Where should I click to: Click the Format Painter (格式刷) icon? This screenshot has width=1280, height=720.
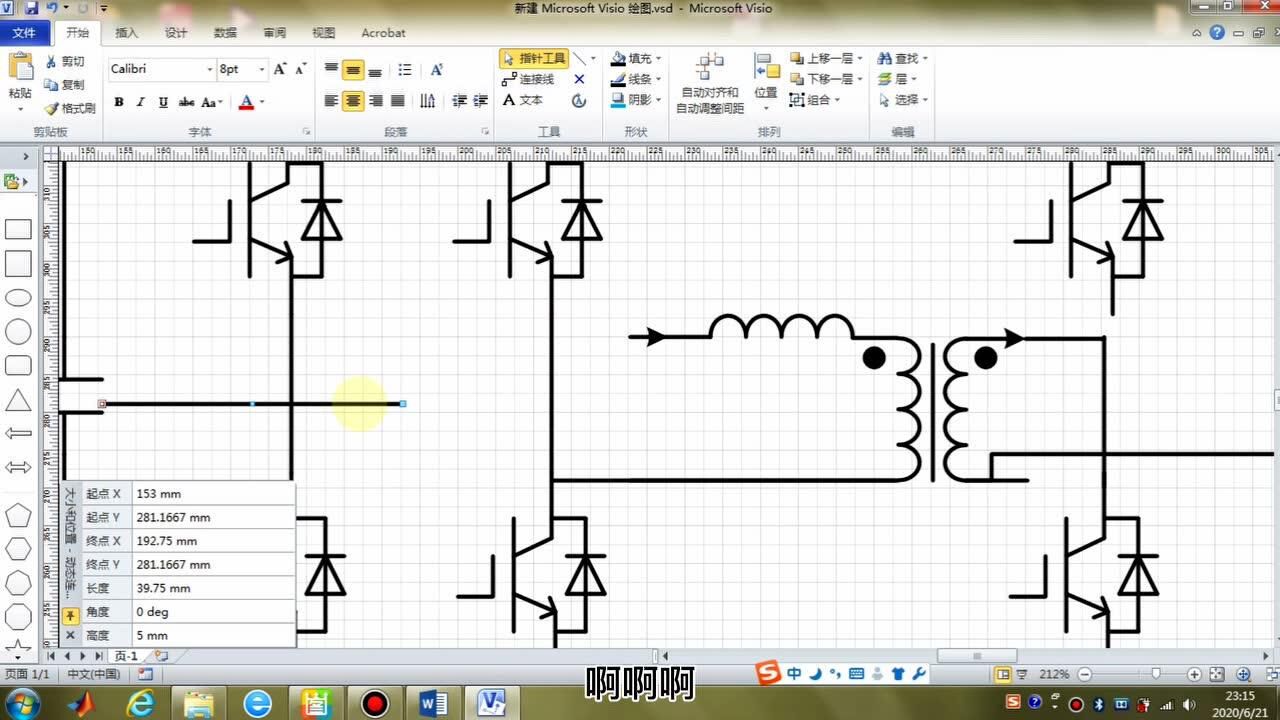coord(70,108)
